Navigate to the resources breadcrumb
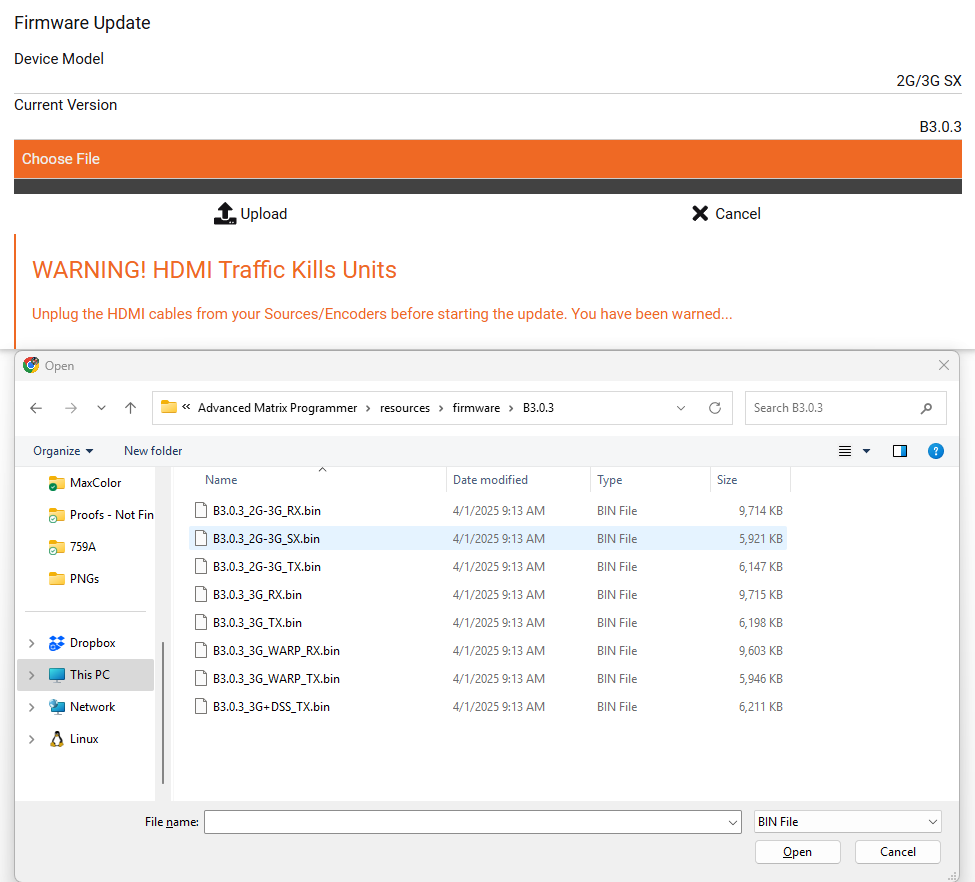975x882 pixels. click(405, 408)
